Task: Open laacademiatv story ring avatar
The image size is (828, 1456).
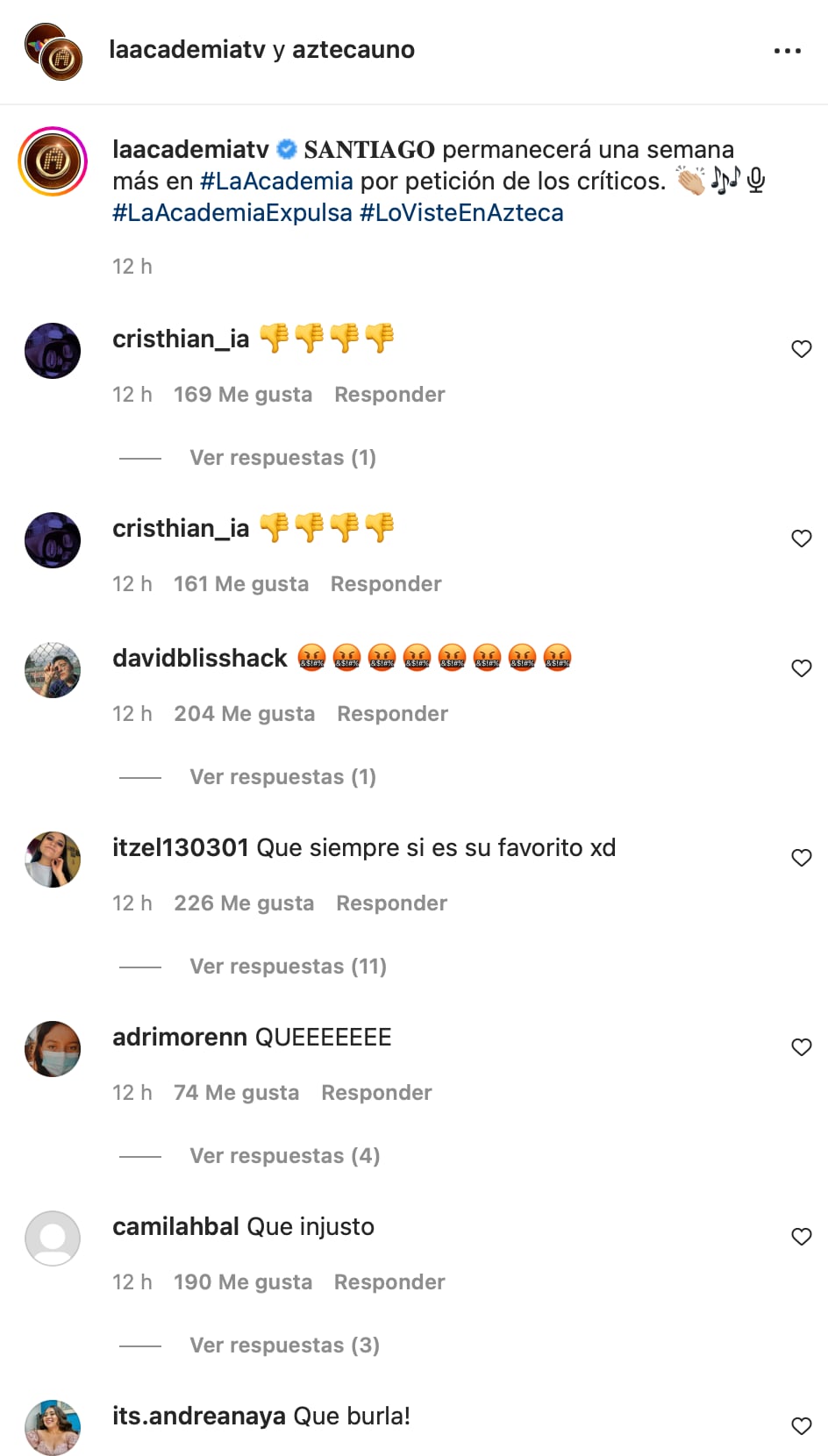Action: 53,161
